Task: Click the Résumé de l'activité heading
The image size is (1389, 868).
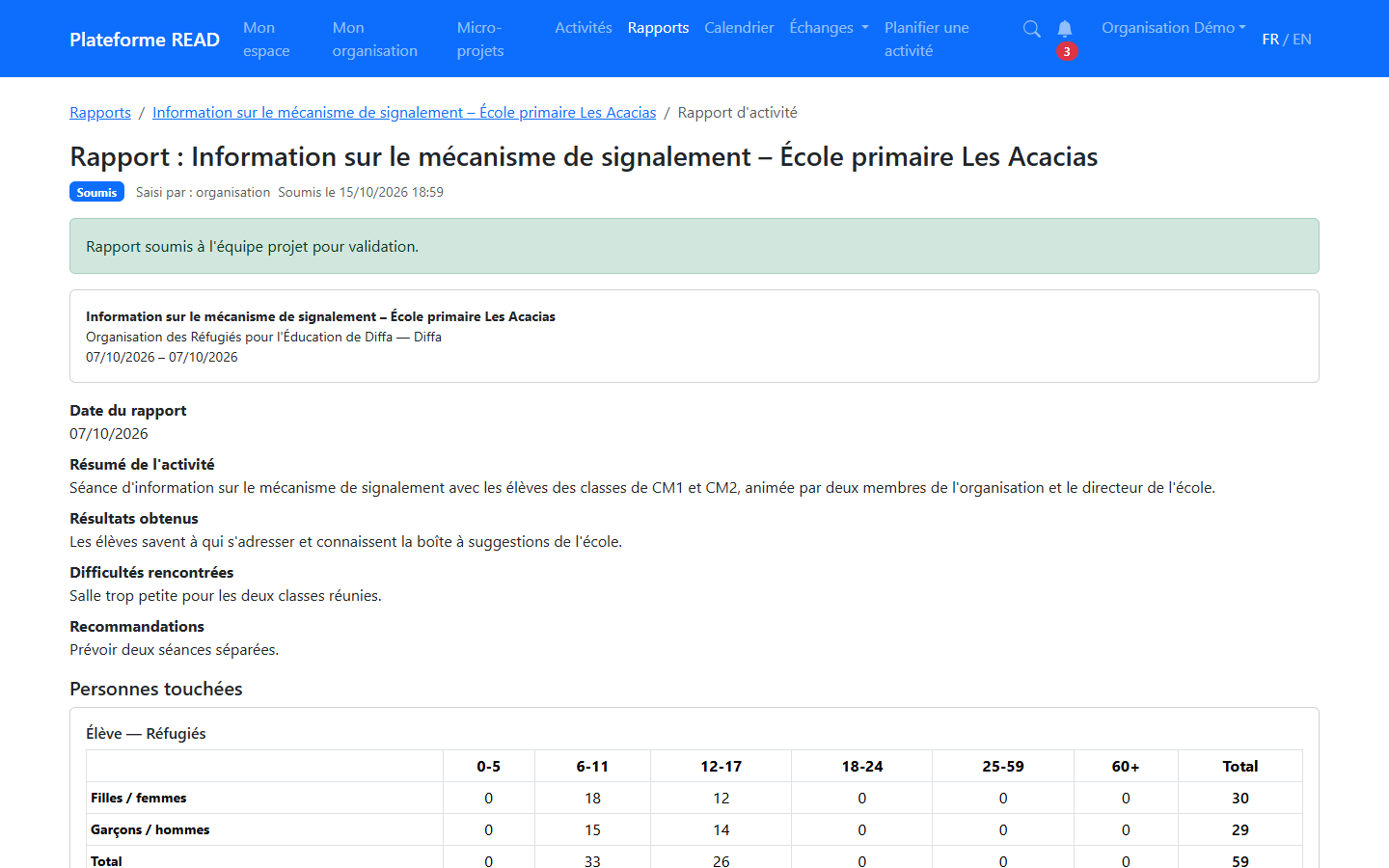Action: (x=142, y=465)
